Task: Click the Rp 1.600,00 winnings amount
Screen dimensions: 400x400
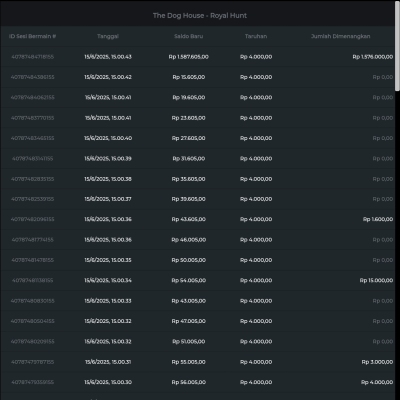Action: click(378, 219)
